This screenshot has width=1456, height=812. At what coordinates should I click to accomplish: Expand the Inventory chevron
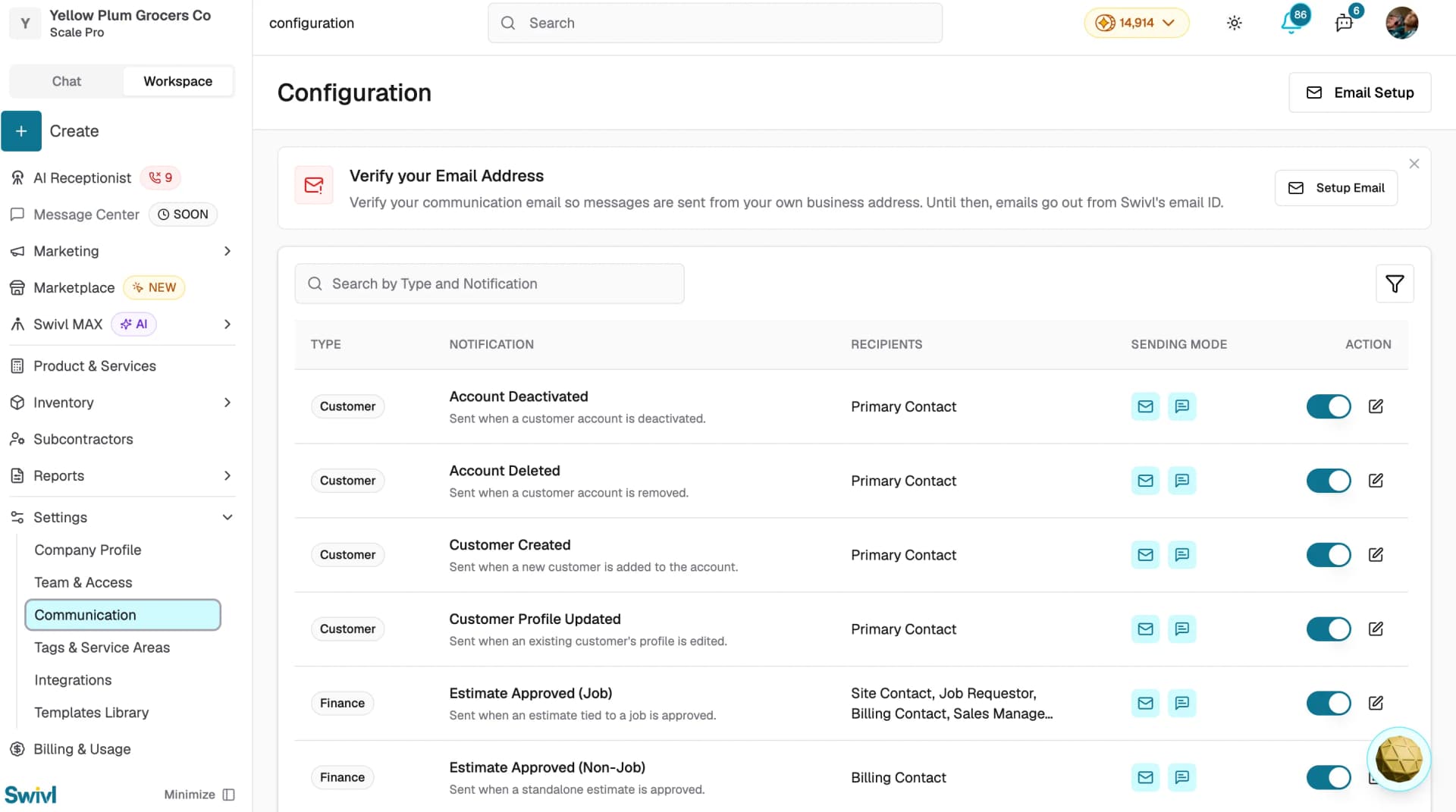point(227,403)
